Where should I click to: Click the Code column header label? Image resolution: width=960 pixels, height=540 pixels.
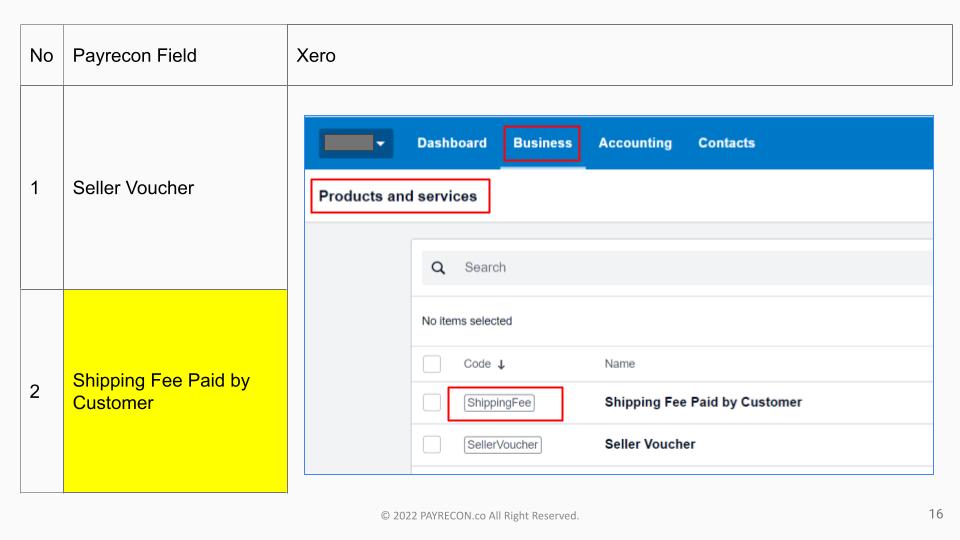(477, 364)
